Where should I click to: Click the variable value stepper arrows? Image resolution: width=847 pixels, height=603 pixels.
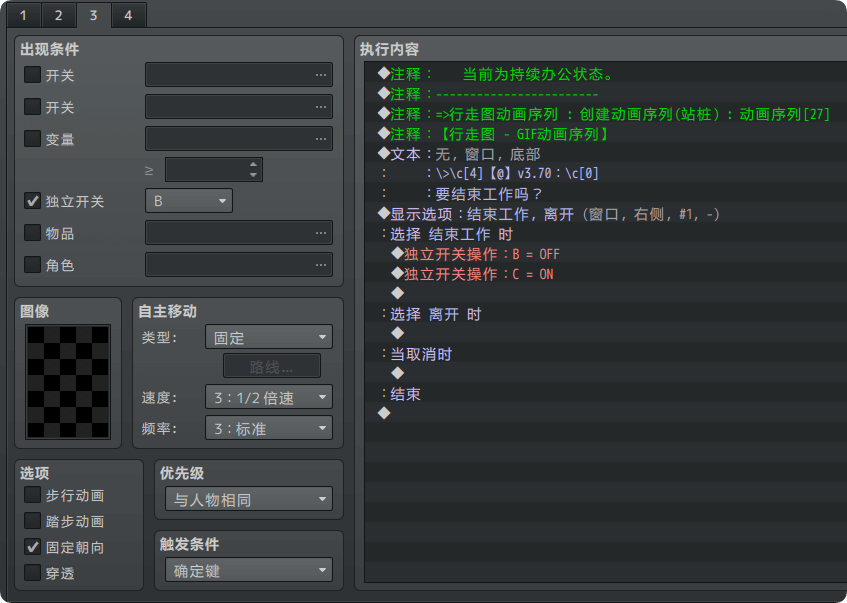tap(254, 170)
